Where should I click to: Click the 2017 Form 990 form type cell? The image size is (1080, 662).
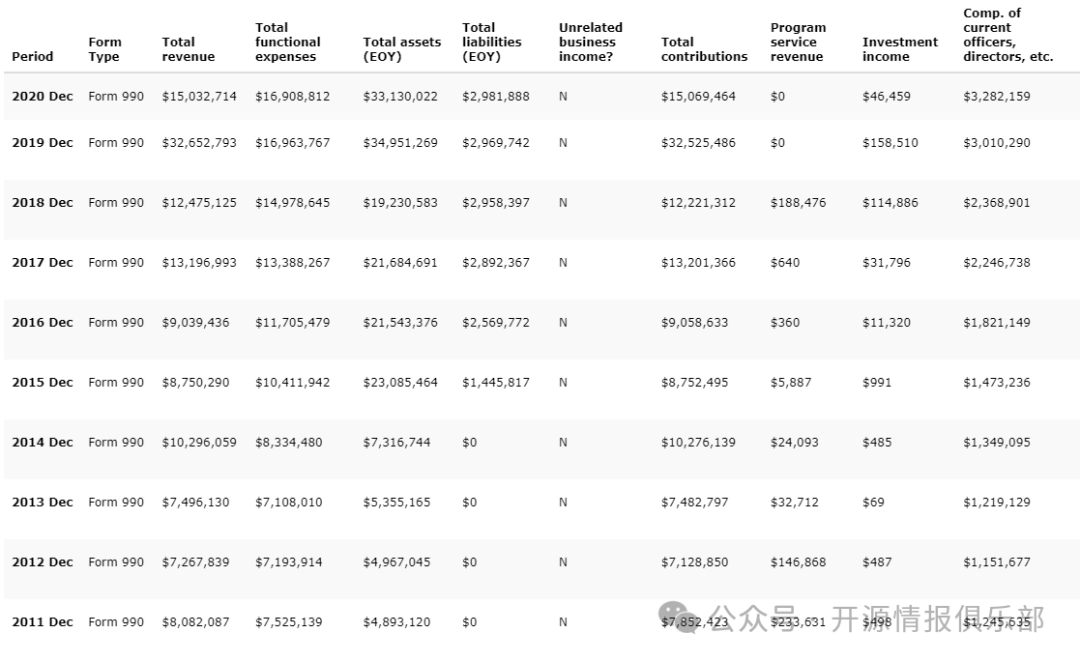point(116,263)
